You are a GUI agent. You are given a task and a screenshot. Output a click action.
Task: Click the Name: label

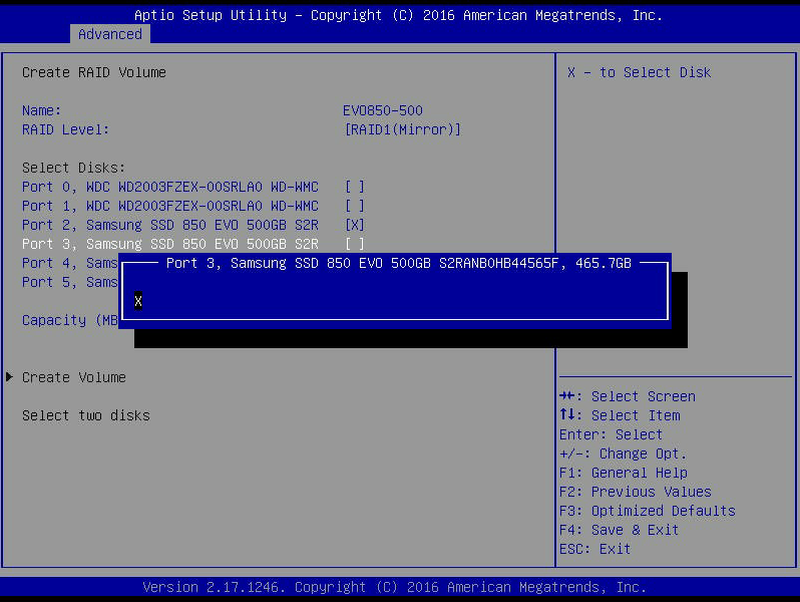point(41,110)
